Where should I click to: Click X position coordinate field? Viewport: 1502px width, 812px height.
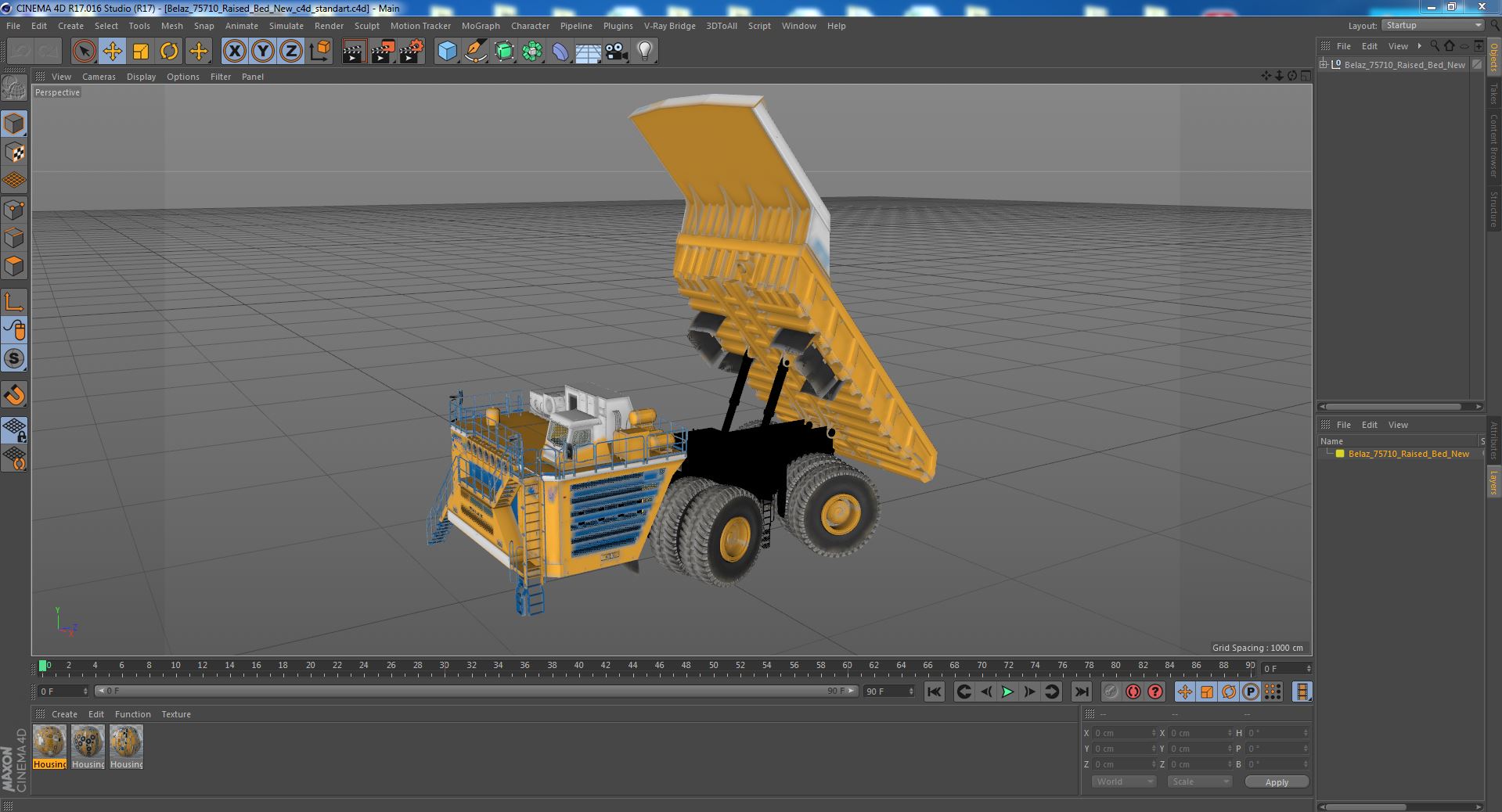1124,733
